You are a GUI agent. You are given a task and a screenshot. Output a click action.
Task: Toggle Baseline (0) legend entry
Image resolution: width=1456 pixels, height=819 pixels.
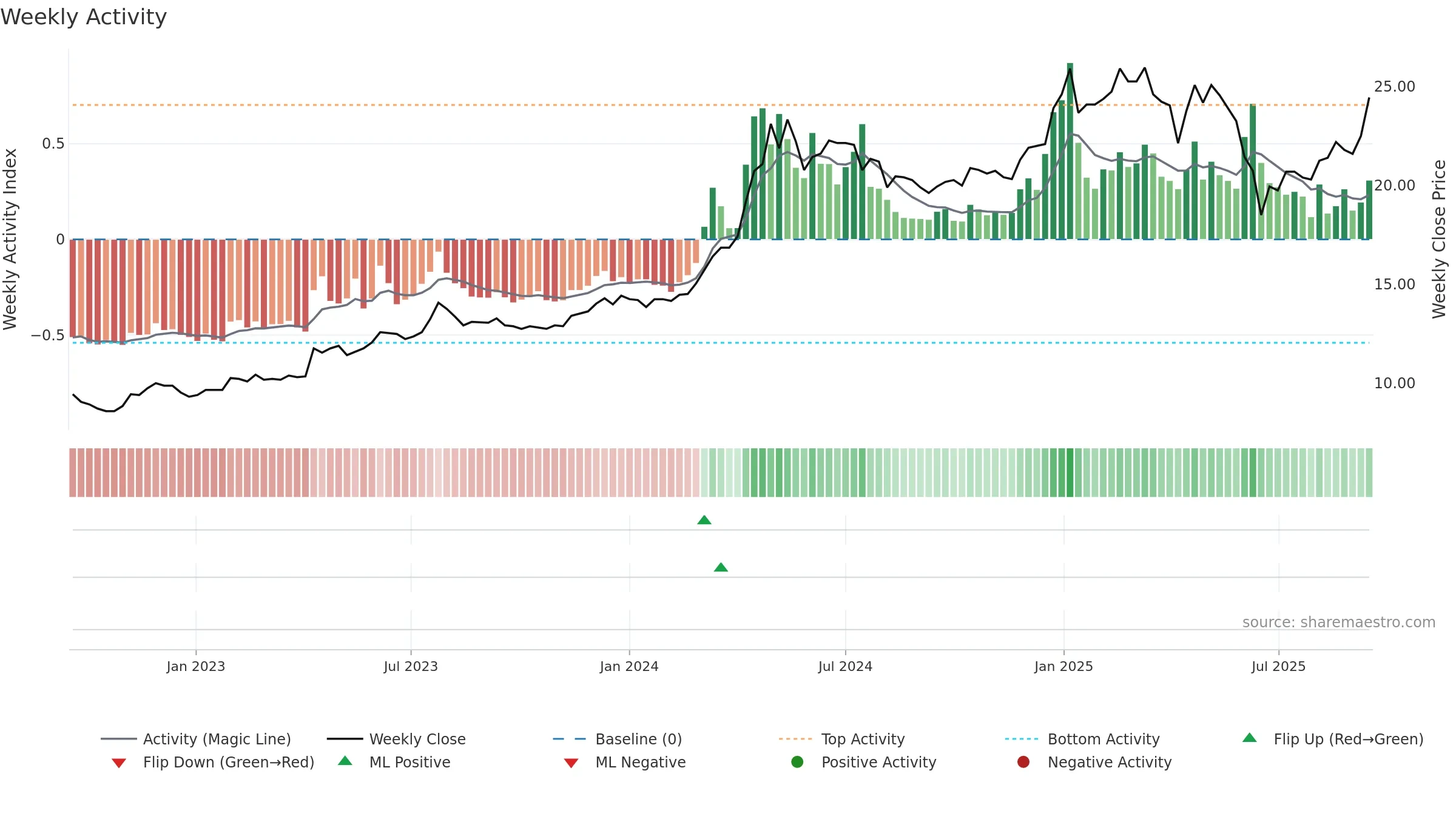[x=618, y=739]
